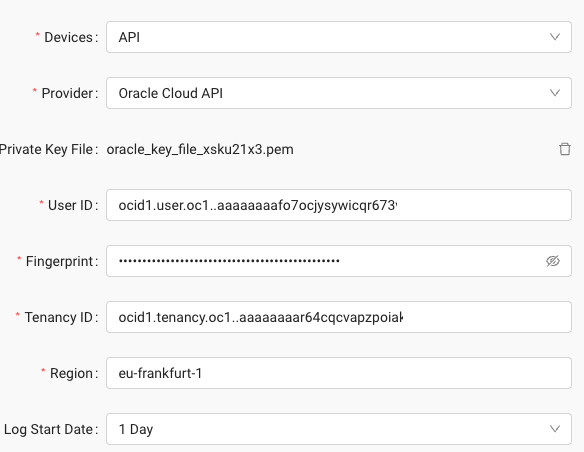The height and width of the screenshot is (452, 584).
Task: Click the User ID label text
Action: (70, 205)
